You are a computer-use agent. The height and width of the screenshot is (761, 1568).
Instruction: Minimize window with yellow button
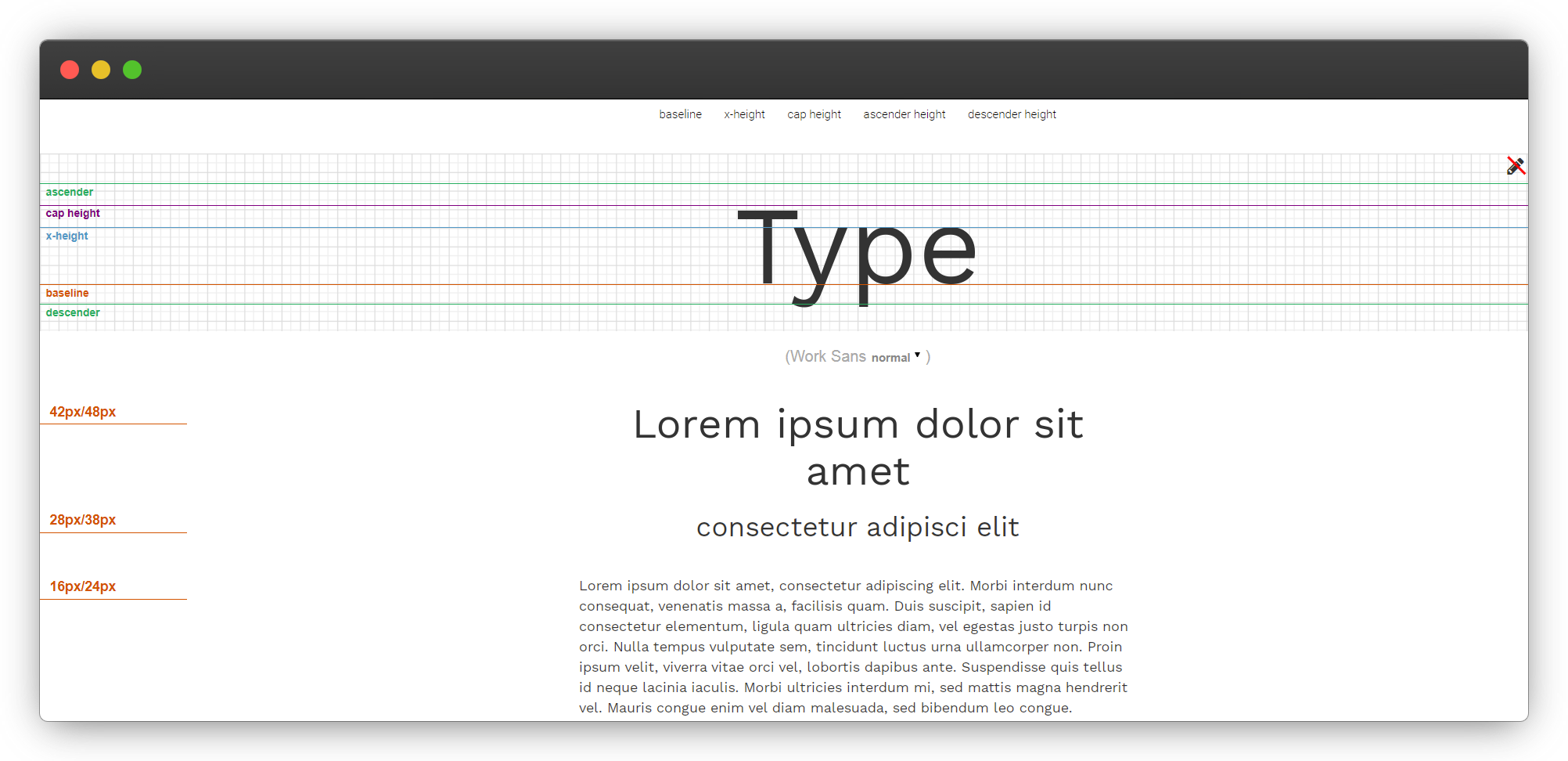101,70
